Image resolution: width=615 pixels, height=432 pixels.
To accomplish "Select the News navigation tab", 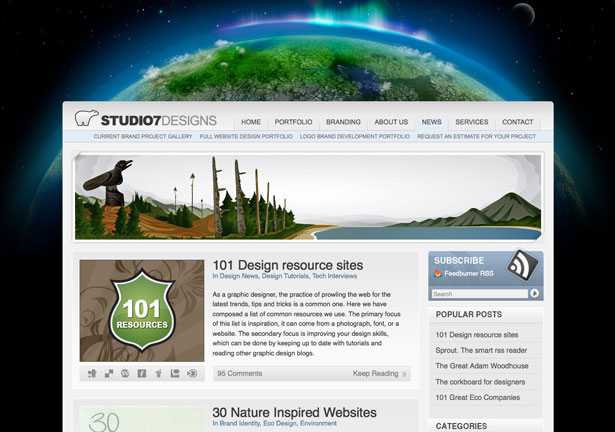I will 431,122.
